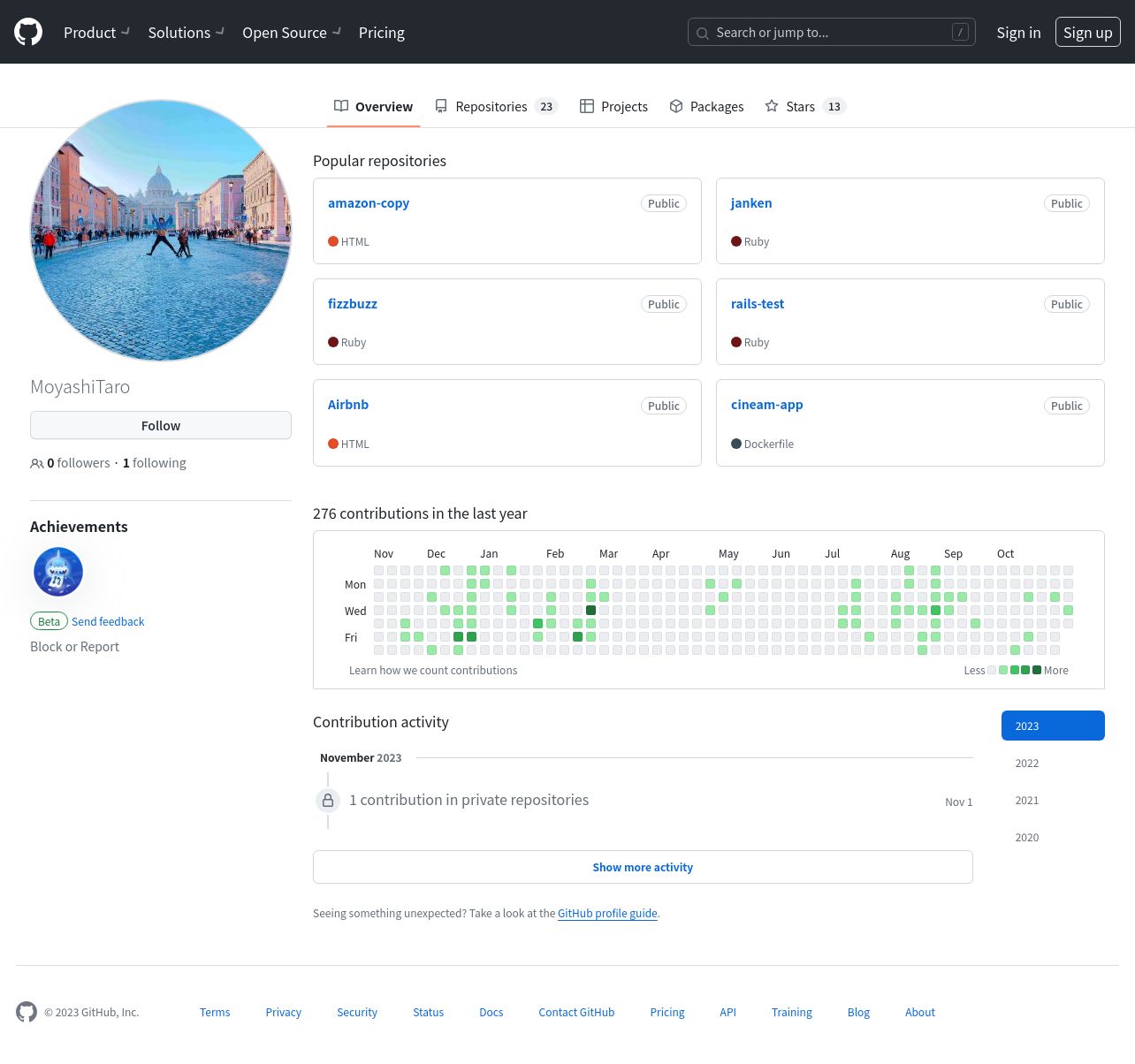Expand the Solutions menu
The image size is (1135, 1064).
coord(187,33)
